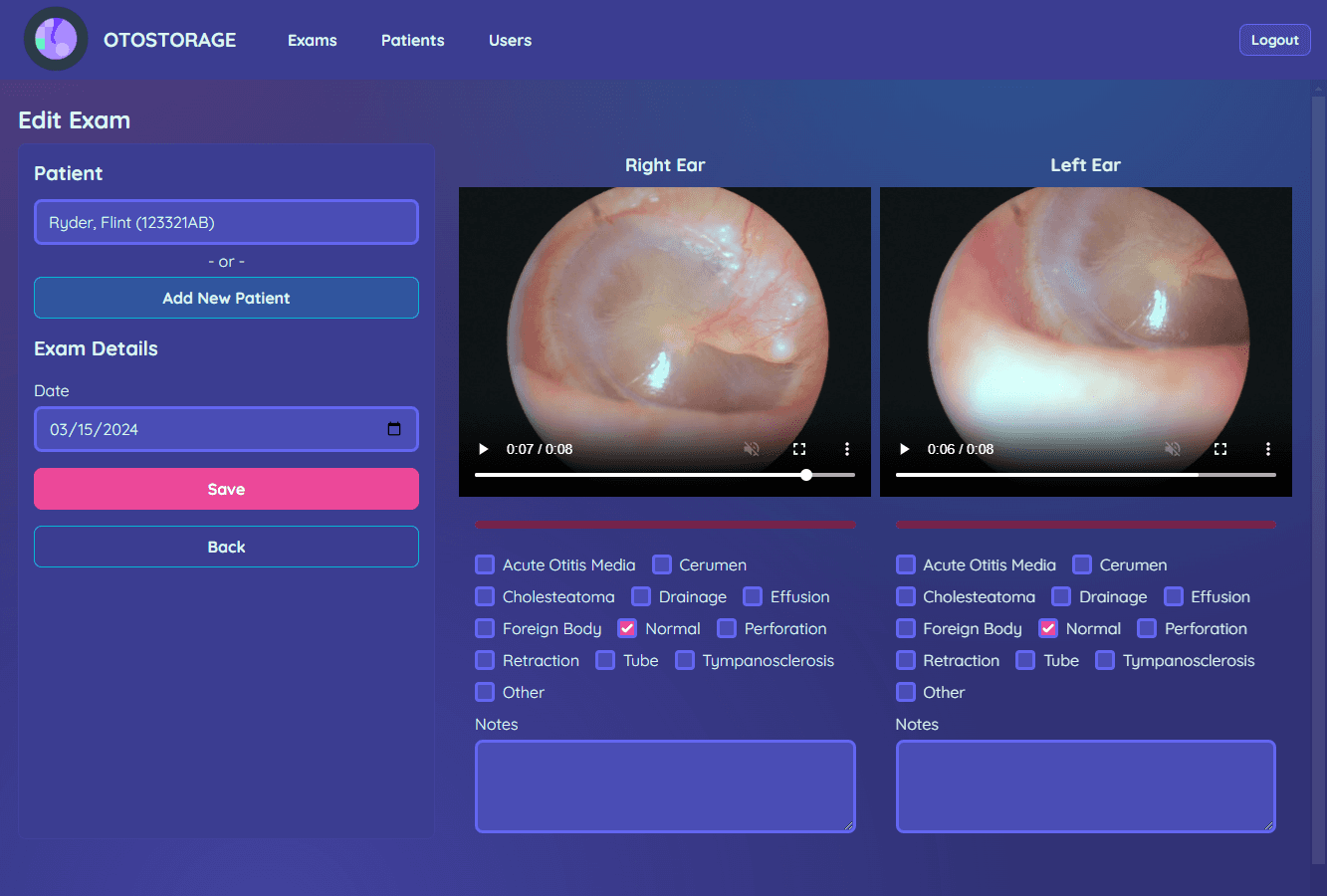The image size is (1327, 896).
Task: Click the Right Ear video seek slider
Action: (x=665, y=475)
